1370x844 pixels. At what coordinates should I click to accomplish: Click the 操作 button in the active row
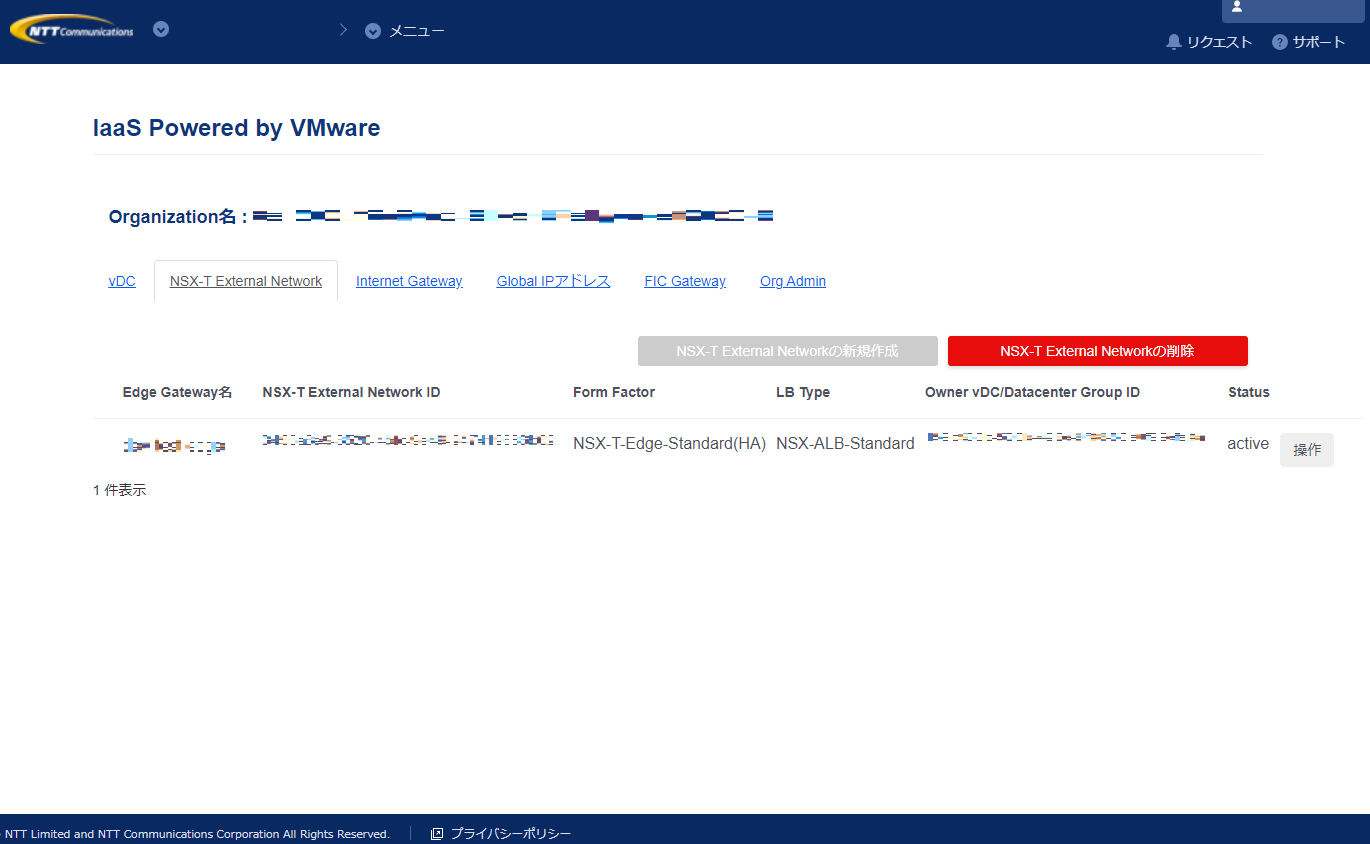click(x=1307, y=450)
